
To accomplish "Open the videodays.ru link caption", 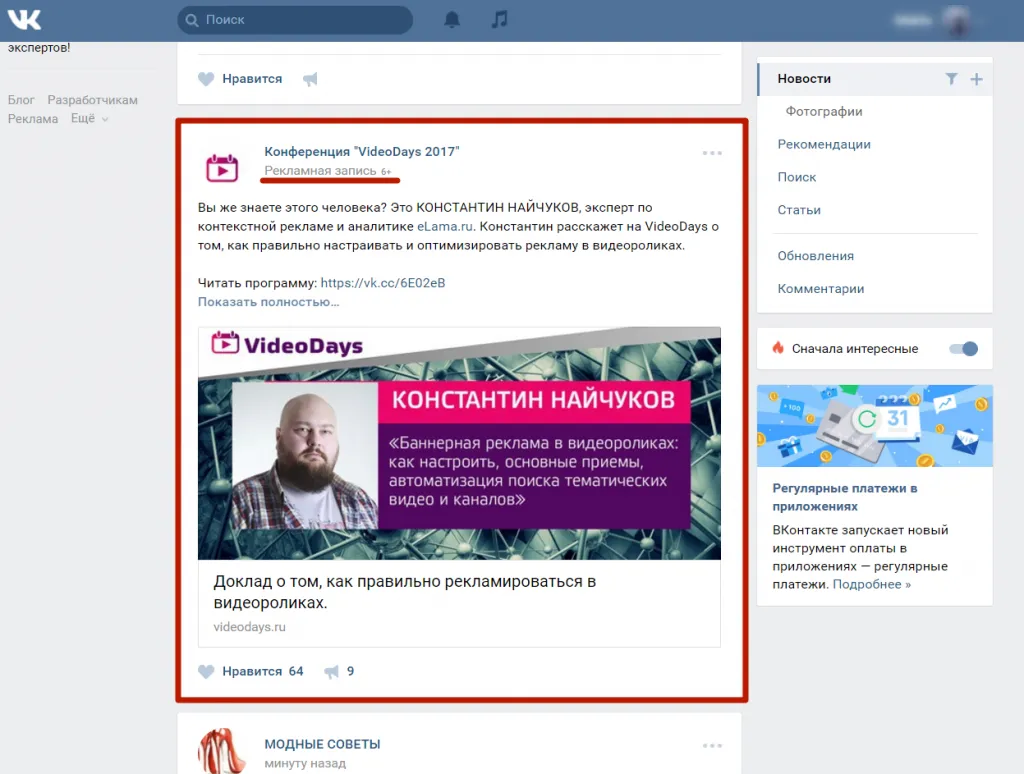I will click(x=249, y=626).
